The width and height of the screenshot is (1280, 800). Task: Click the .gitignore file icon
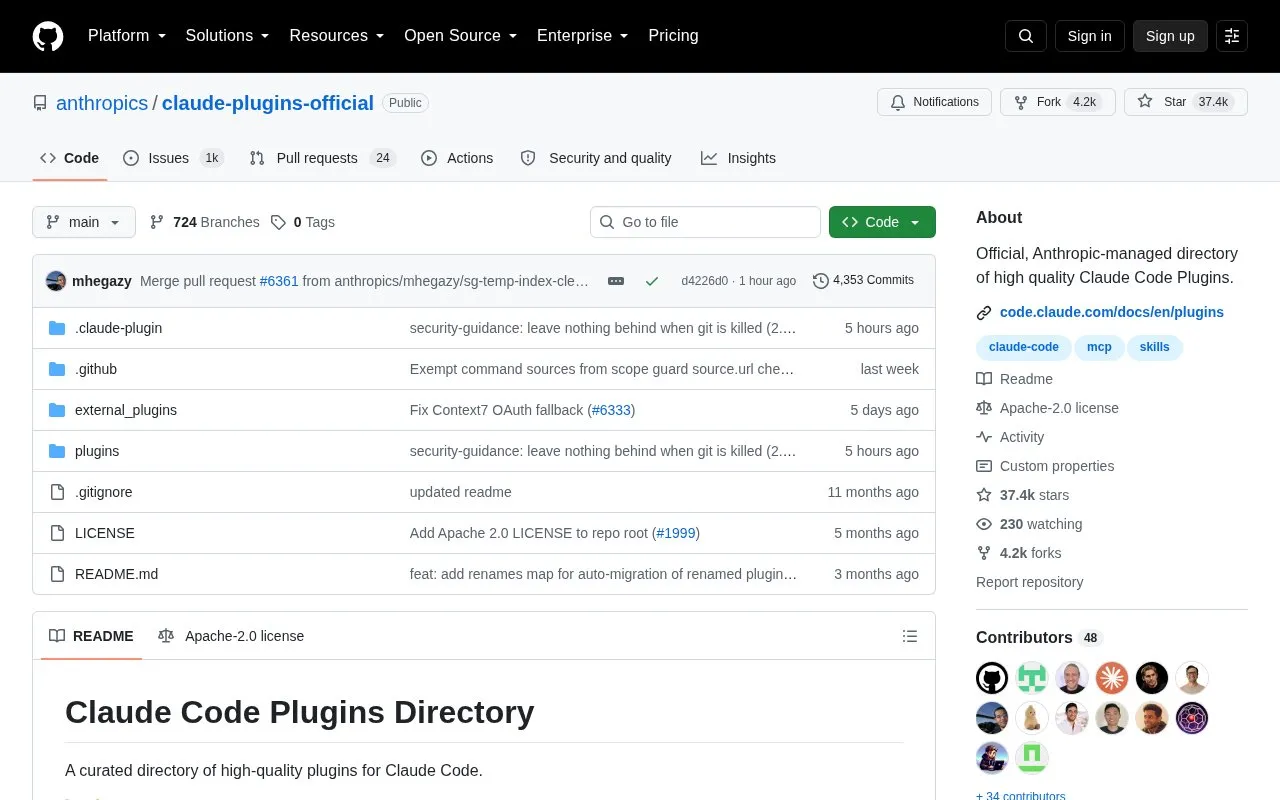pyautogui.click(x=57, y=492)
